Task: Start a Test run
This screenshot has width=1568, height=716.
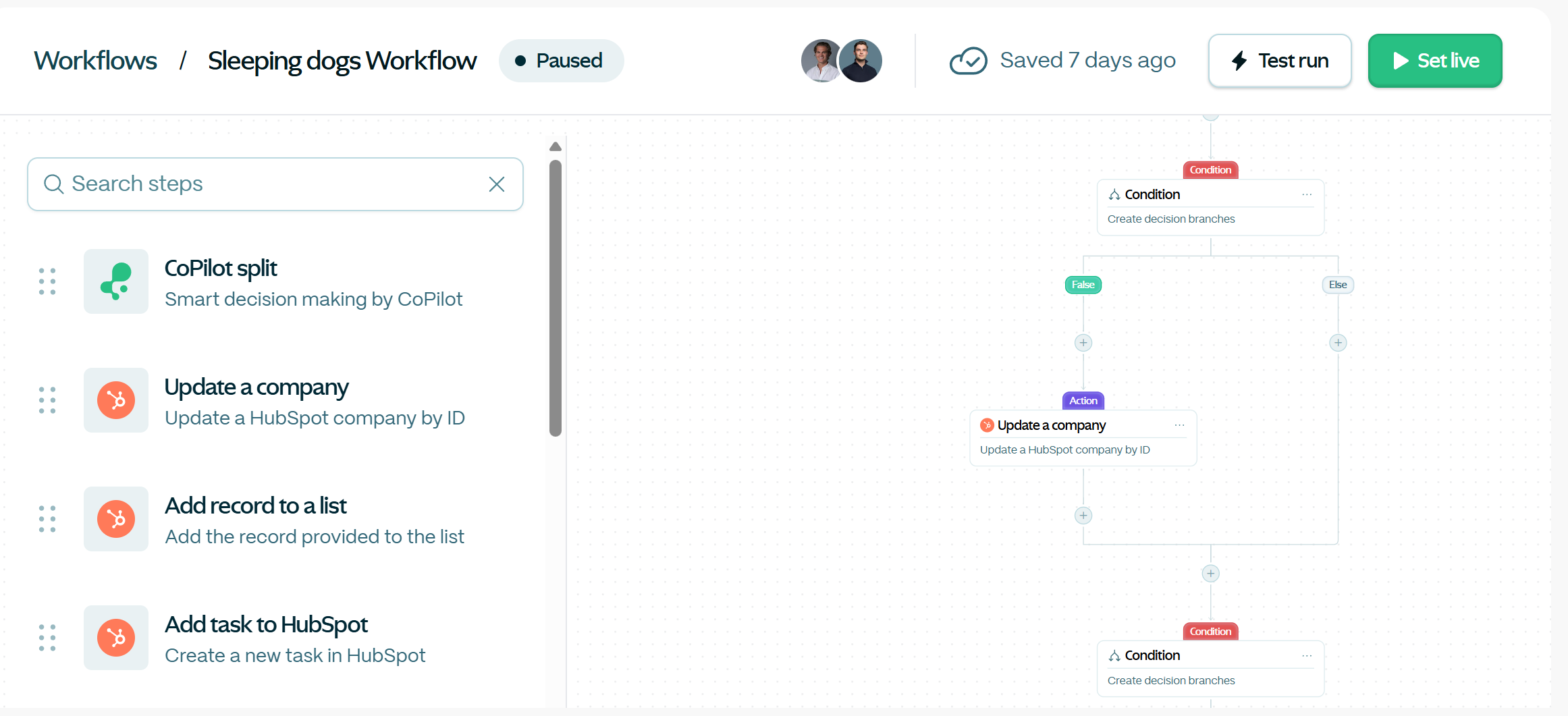Action: [1280, 61]
